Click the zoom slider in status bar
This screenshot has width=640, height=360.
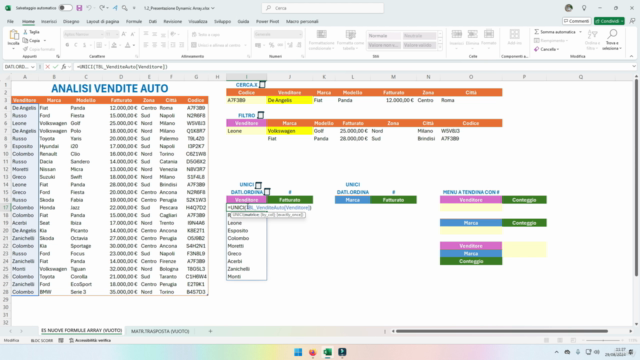603,340
